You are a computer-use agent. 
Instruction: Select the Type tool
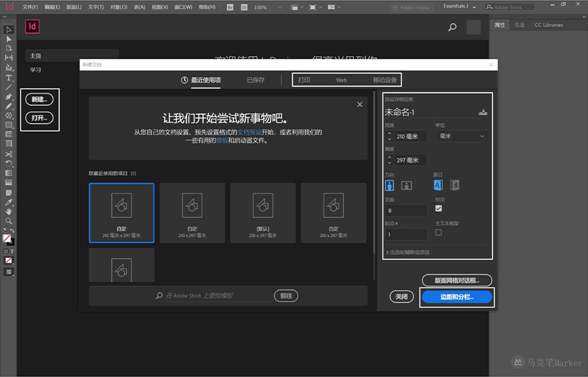(9, 78)
